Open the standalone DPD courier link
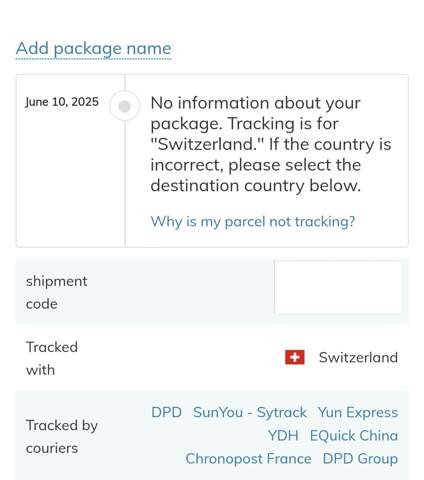Viewport: 424px width, 480px height. pos(166,412)
